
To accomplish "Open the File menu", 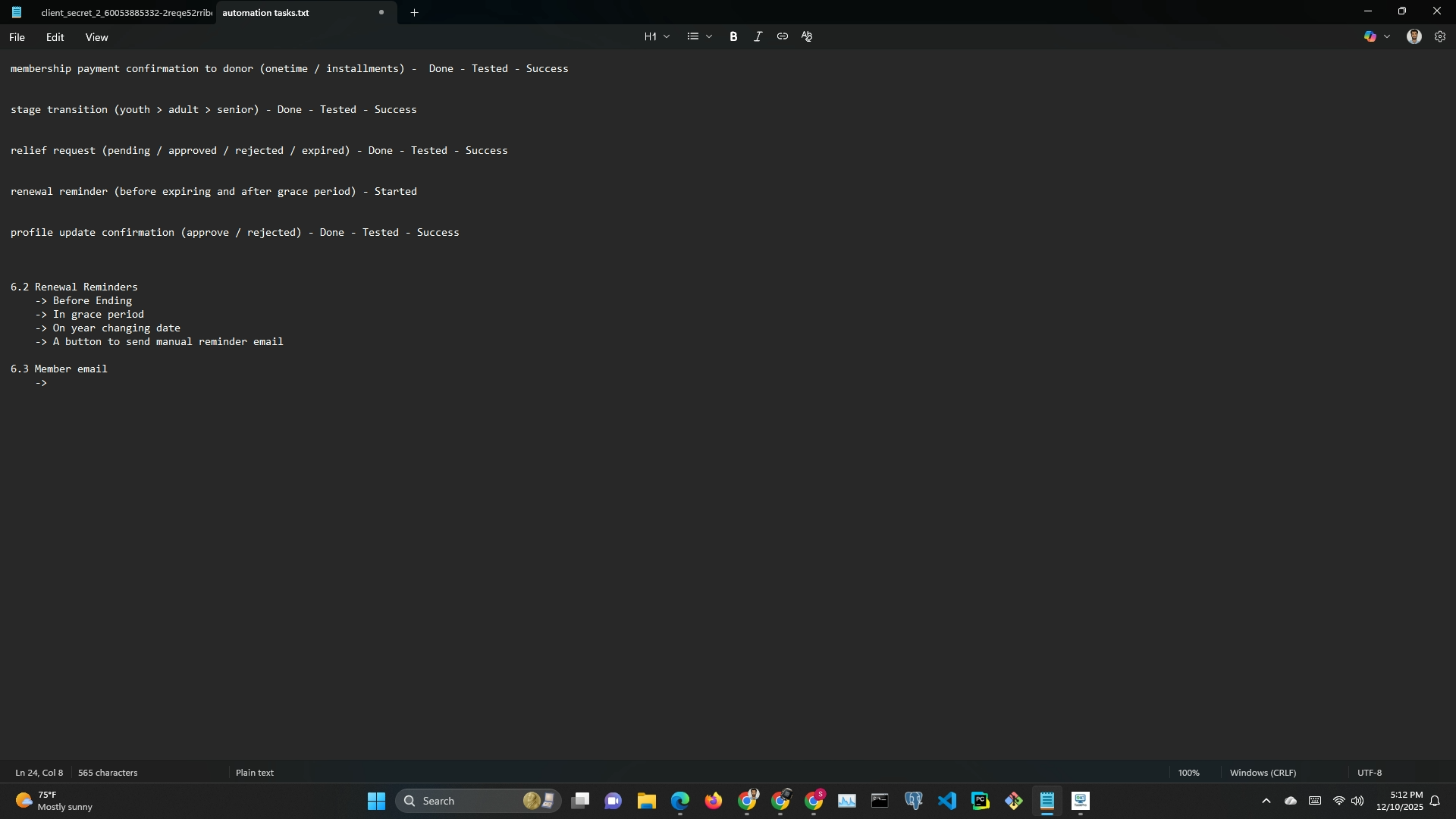I will 17,37.
